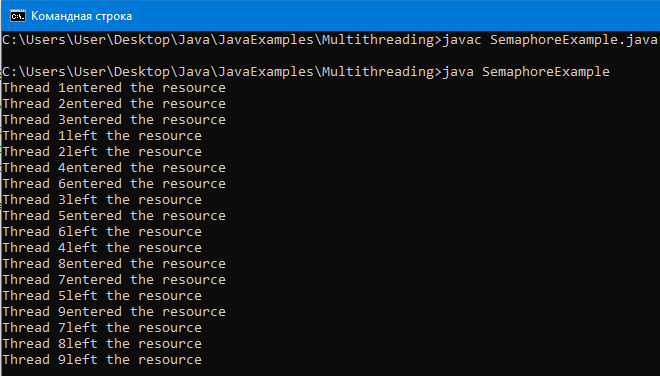Click the Thread 2left the resource line
Image resolution: width=660 pixels, height=376 pixels.
(102, 152)
